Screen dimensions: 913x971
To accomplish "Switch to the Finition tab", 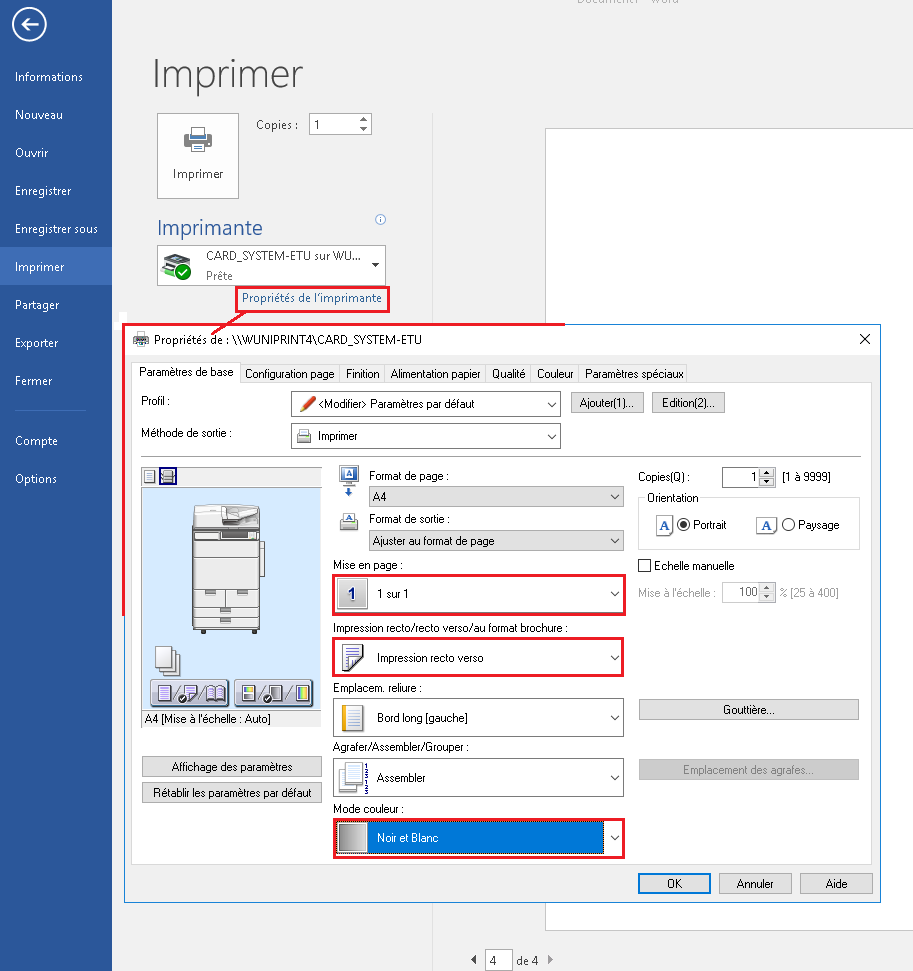I will [363, 374].
